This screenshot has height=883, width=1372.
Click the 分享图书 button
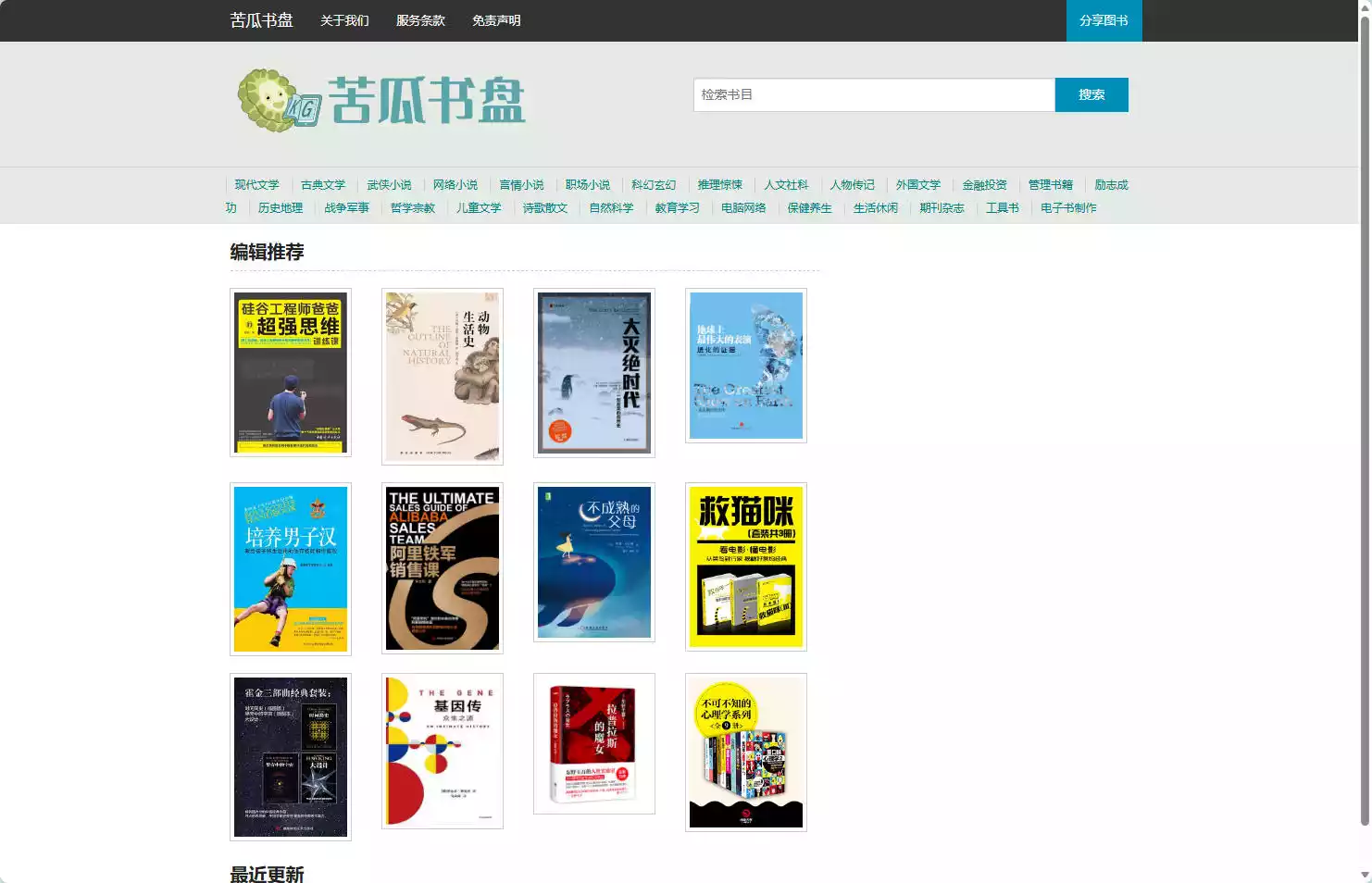coord(1104,20)
